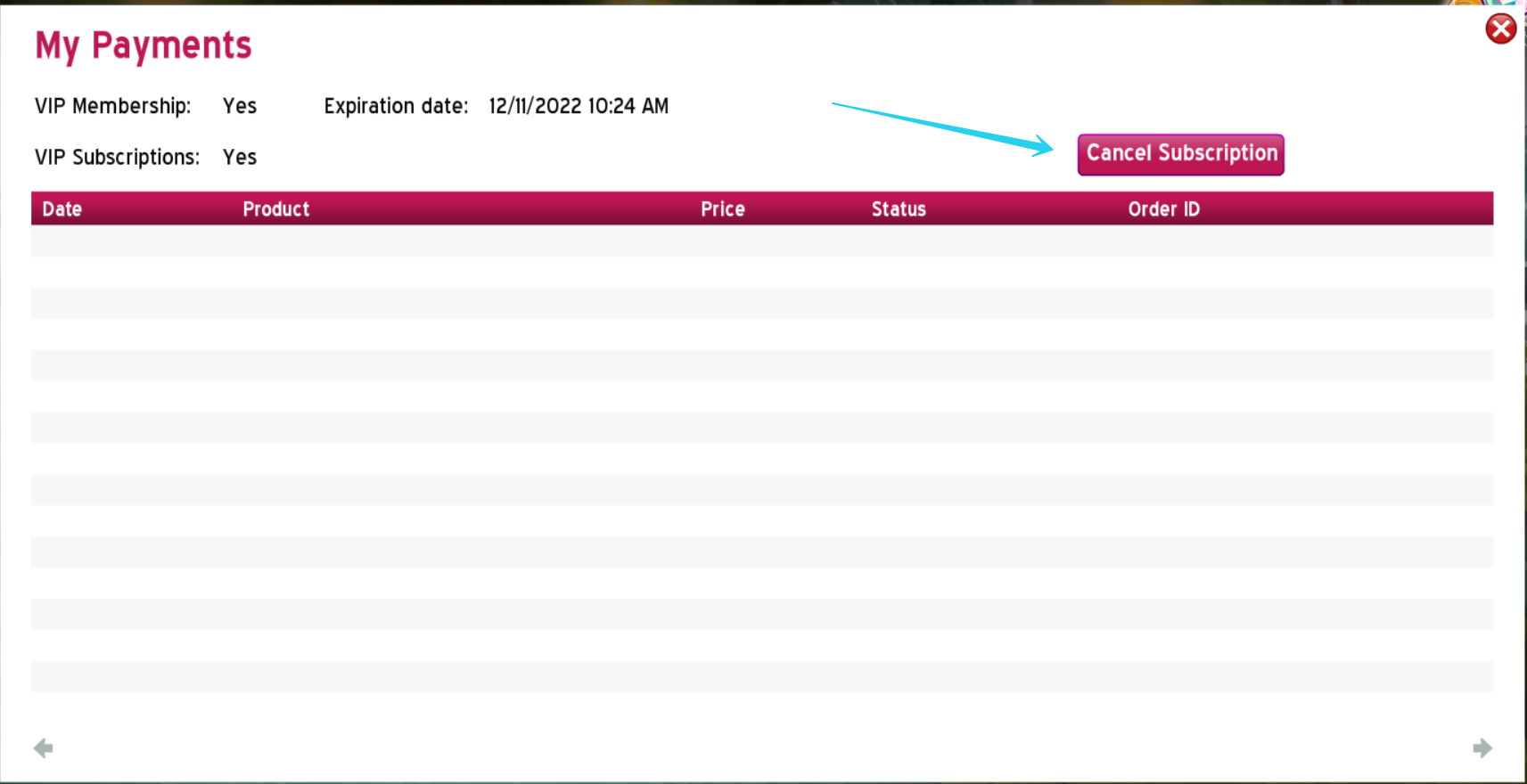Click the Expiration date label
Image resolution: width=1527 pixels, height=784 pixels.
coord(396,106)
